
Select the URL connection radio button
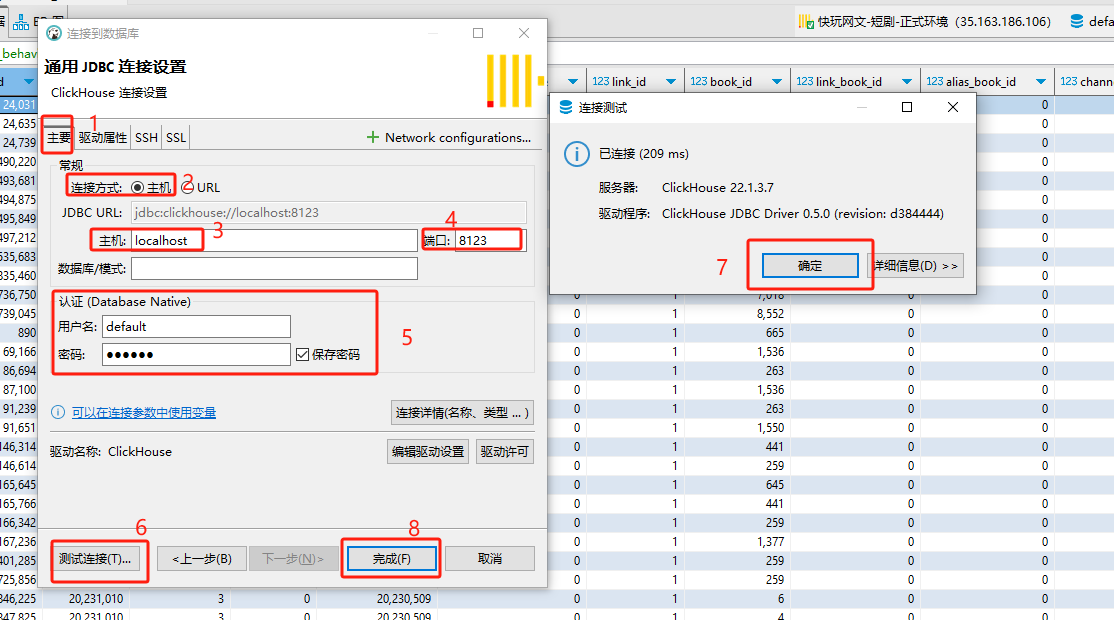(x=188, y=187)
